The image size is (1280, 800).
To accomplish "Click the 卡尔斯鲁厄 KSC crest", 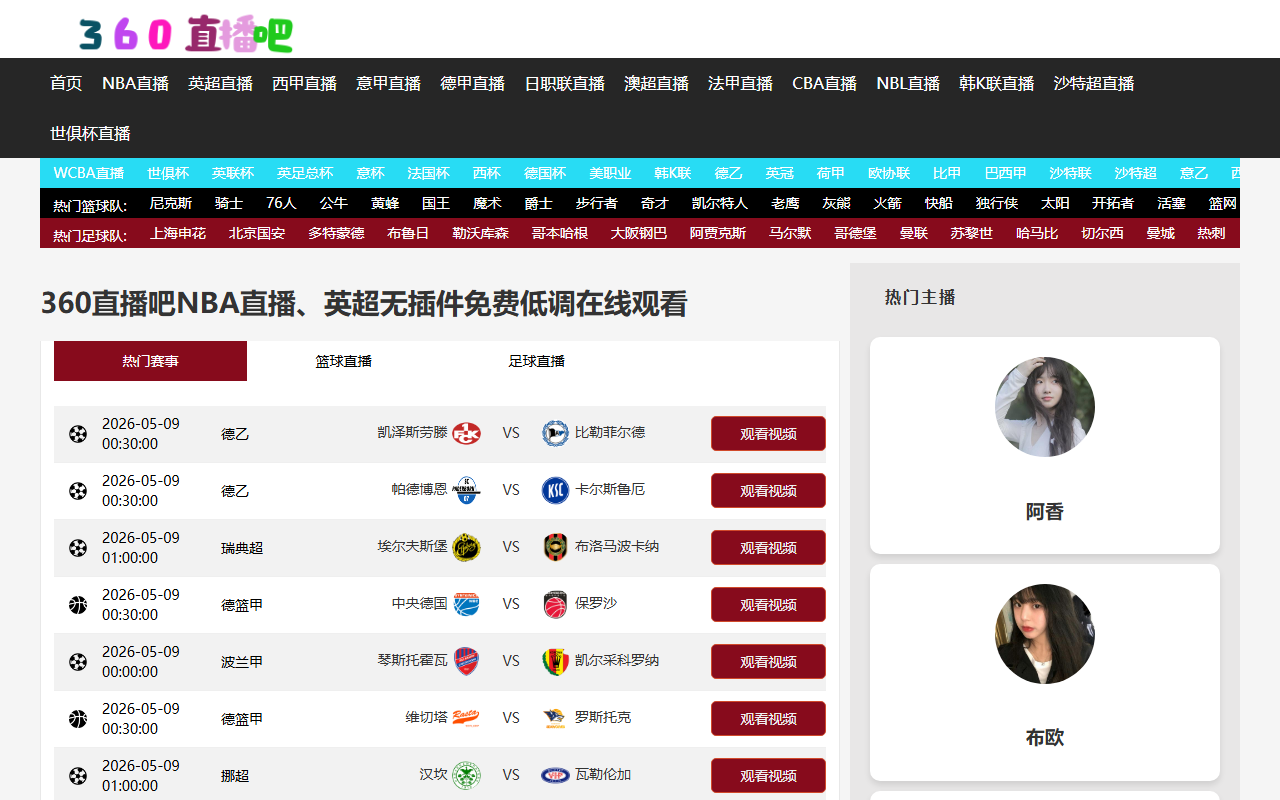I will coord(555,490).
